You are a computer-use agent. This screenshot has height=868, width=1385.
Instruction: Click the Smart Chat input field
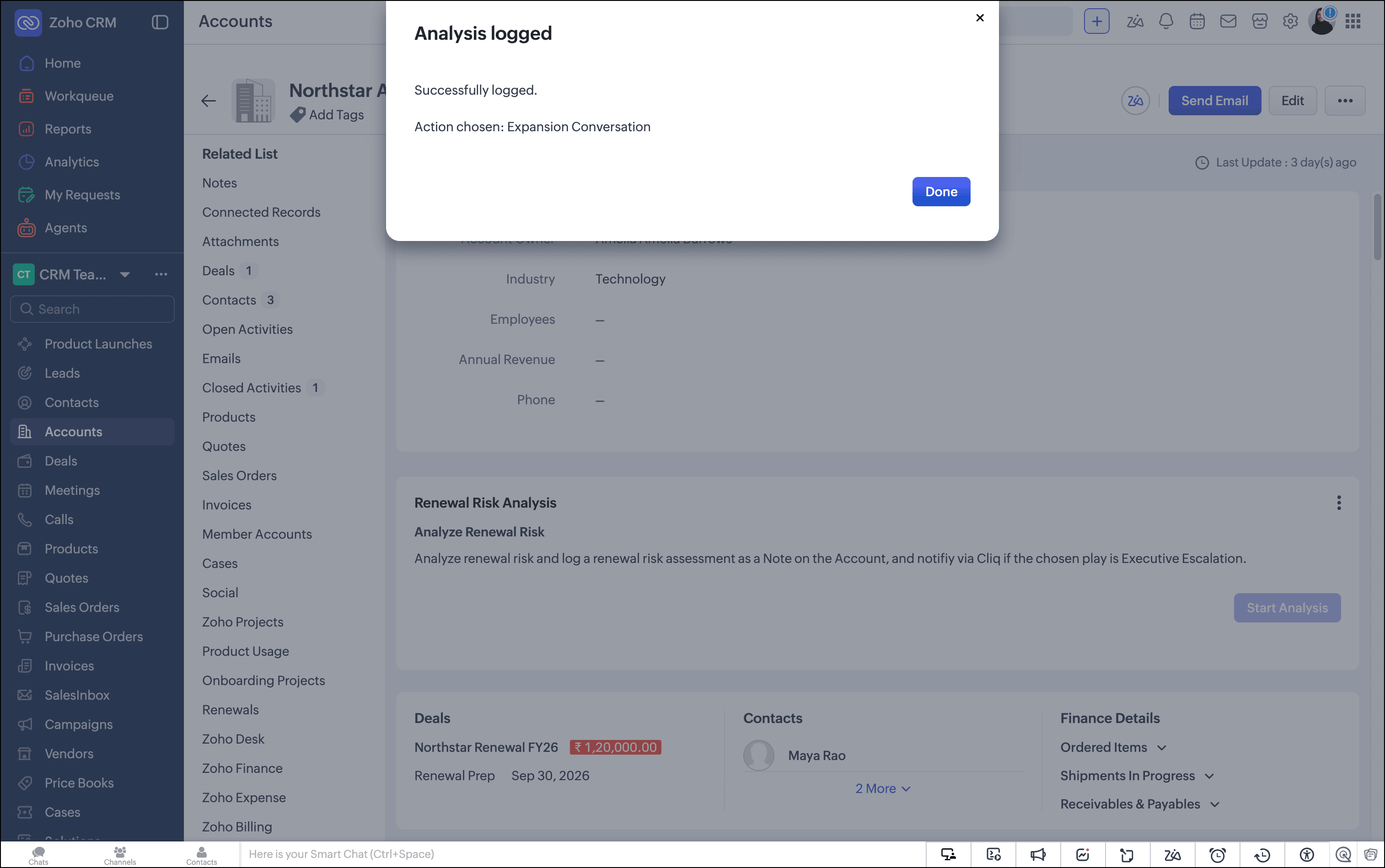point(582,854)
